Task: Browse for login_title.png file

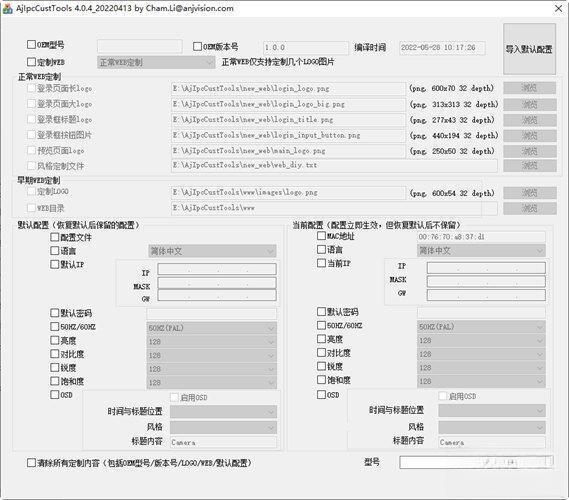Action: point(529,120)
